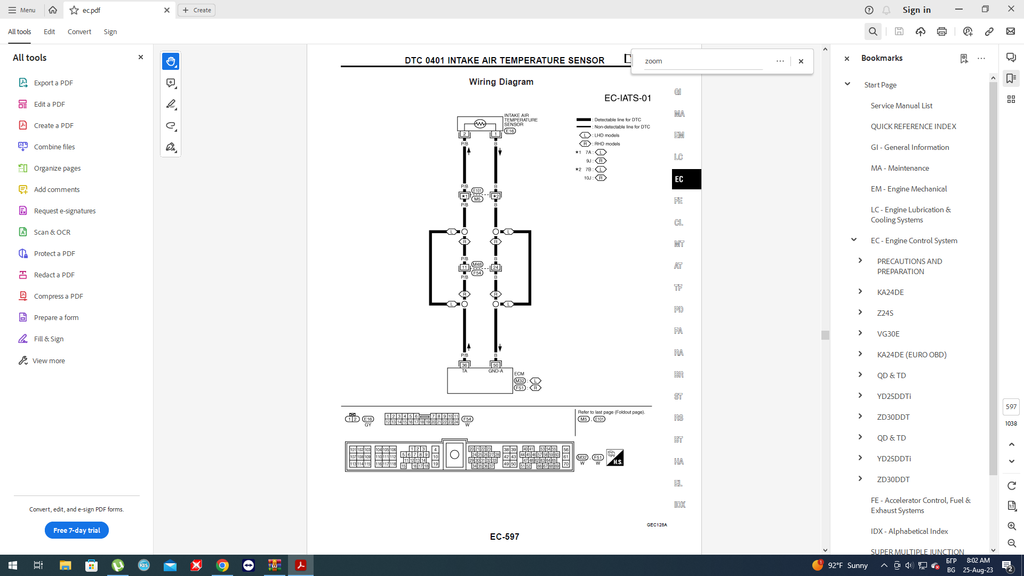Select the freehand draw tool

click(x=170, y=125)
